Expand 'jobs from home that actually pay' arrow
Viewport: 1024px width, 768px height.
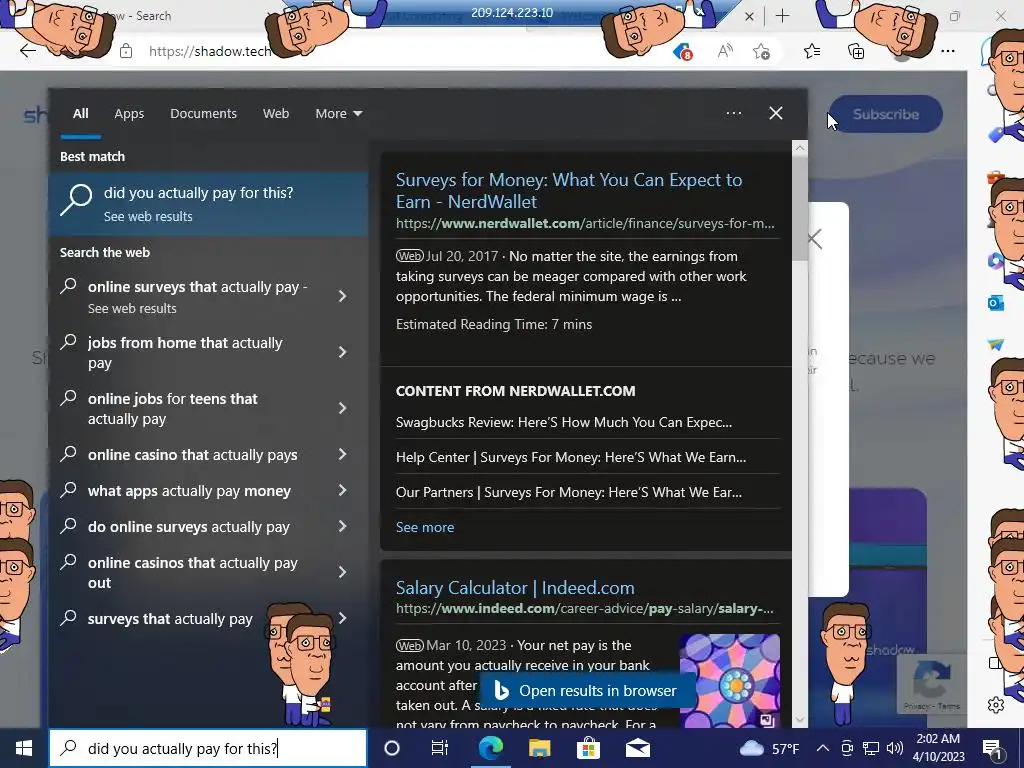342,353
